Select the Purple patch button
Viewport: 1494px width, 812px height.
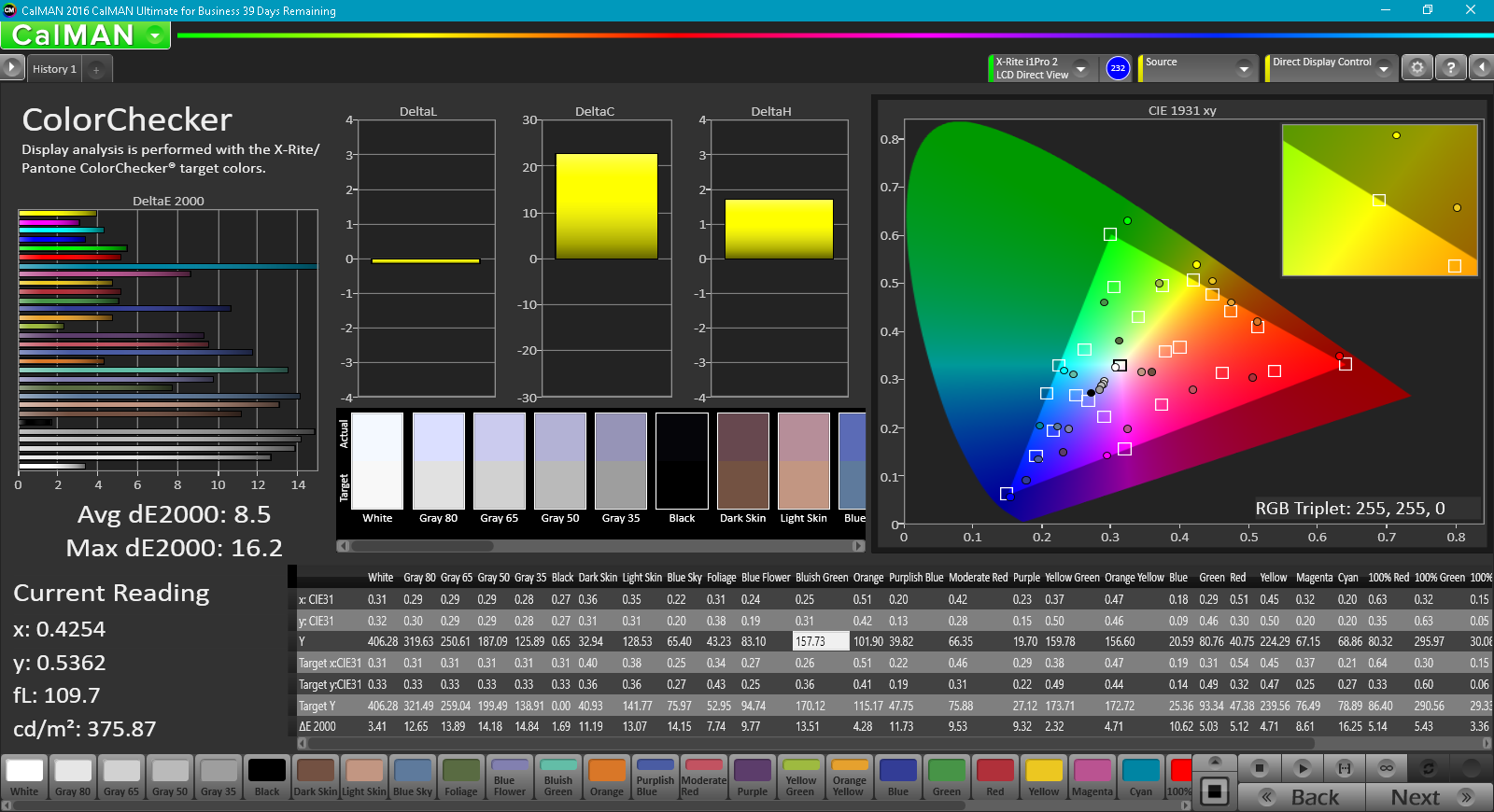(x=753, y=777)
